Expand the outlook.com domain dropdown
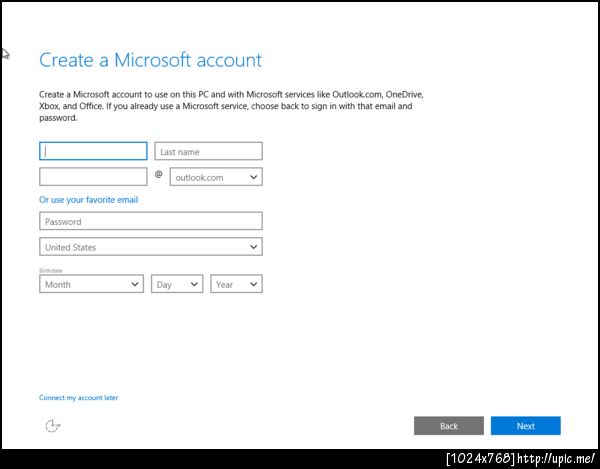 (x=216, y=177)
